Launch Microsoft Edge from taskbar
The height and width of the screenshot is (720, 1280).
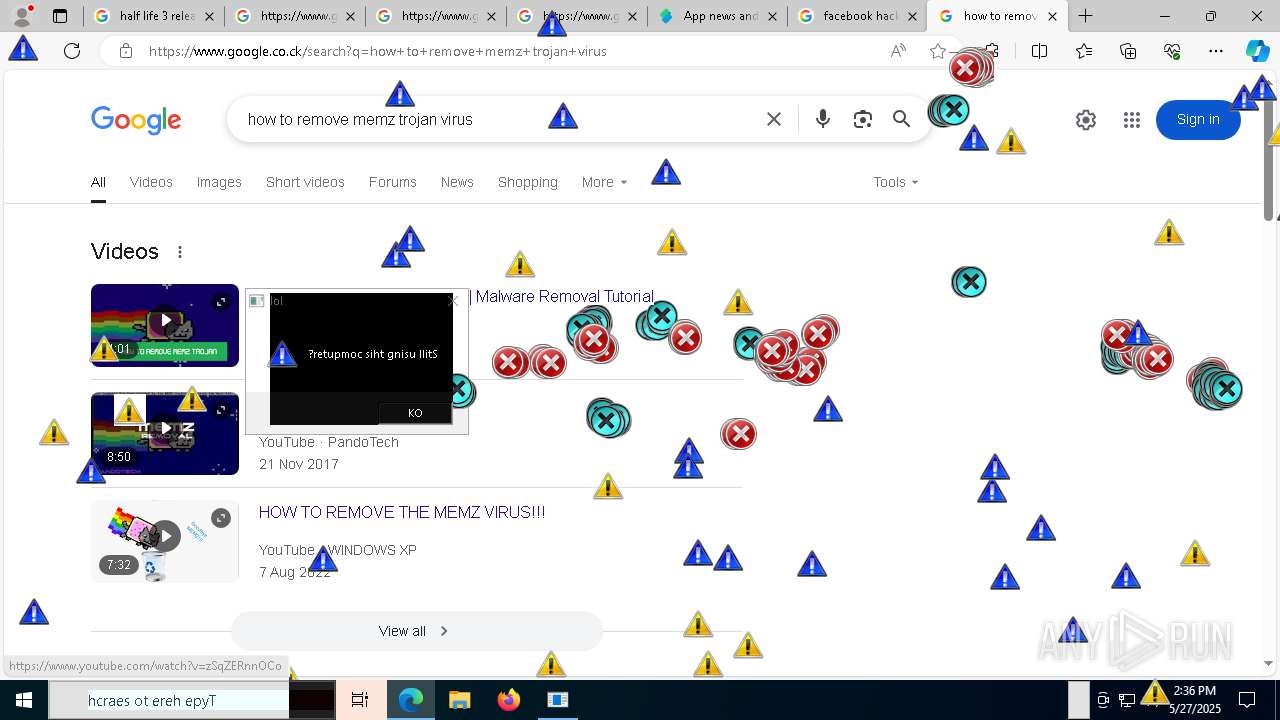[411, 700]
